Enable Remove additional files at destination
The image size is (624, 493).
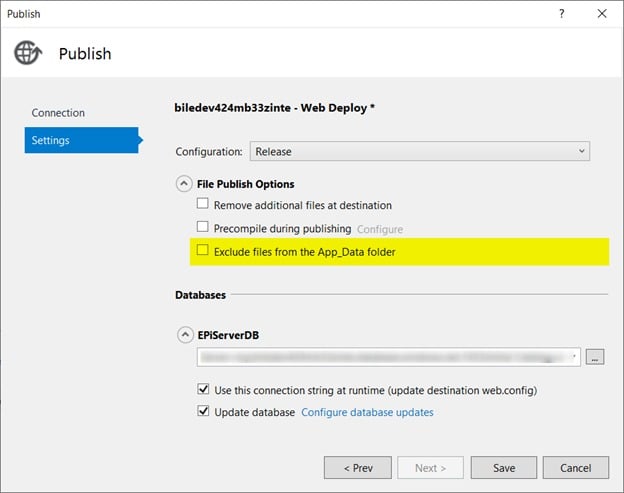click(203, 205)
